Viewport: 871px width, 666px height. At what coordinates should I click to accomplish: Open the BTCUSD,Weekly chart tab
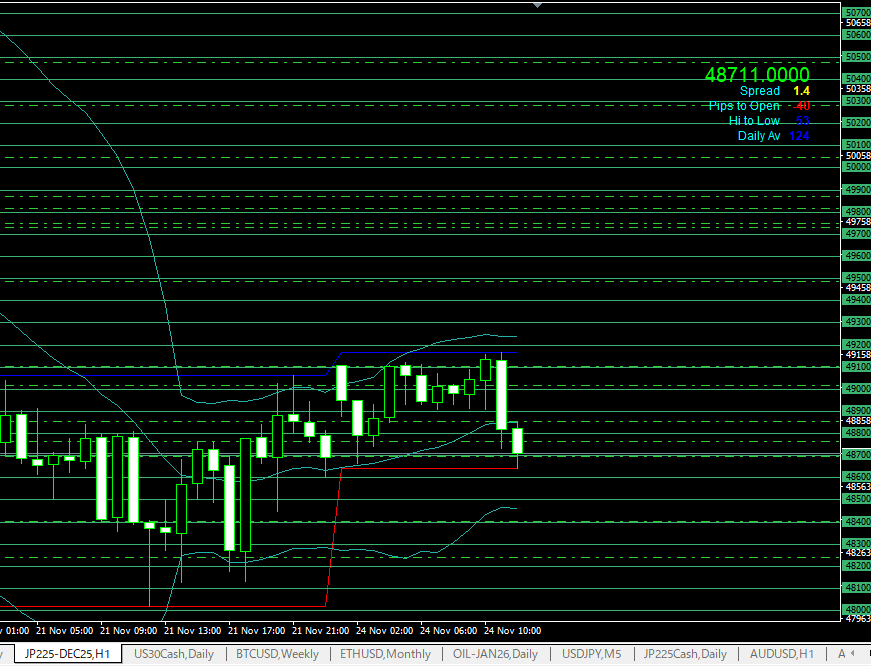click(277, 654)
